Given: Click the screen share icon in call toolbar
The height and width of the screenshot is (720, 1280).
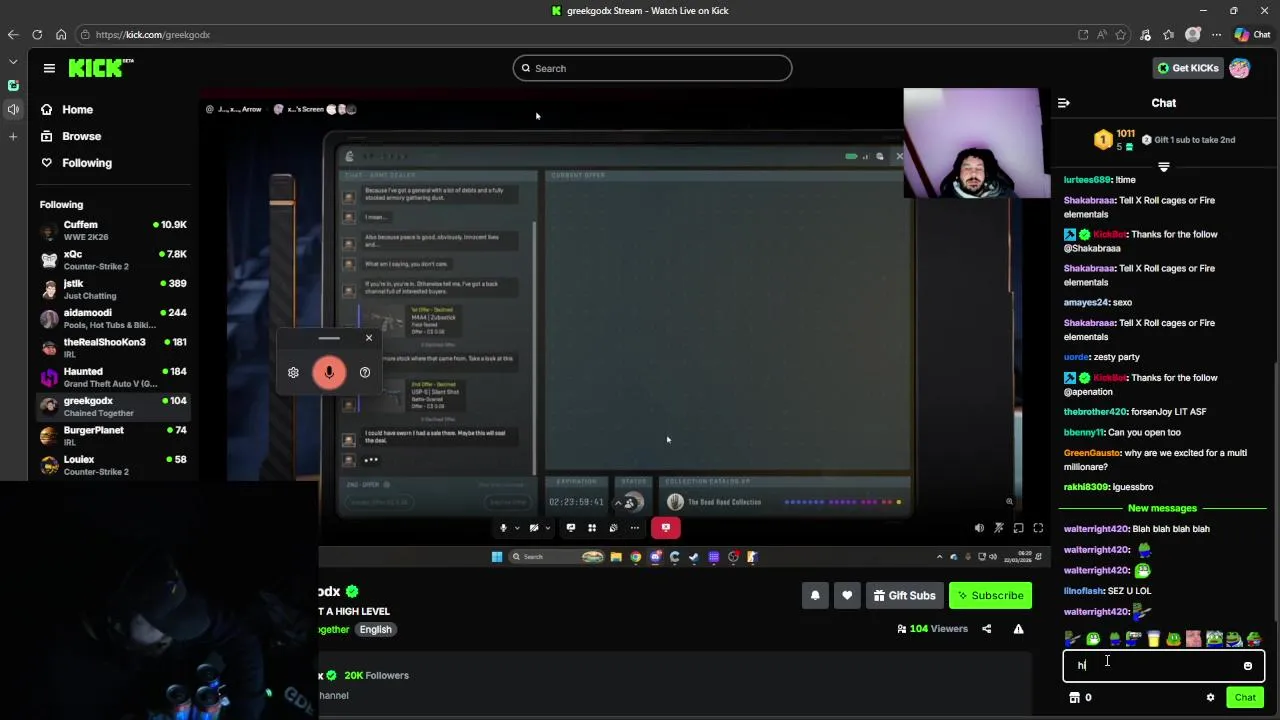Looking at the screenshot, I should click(x=571, y=528).
